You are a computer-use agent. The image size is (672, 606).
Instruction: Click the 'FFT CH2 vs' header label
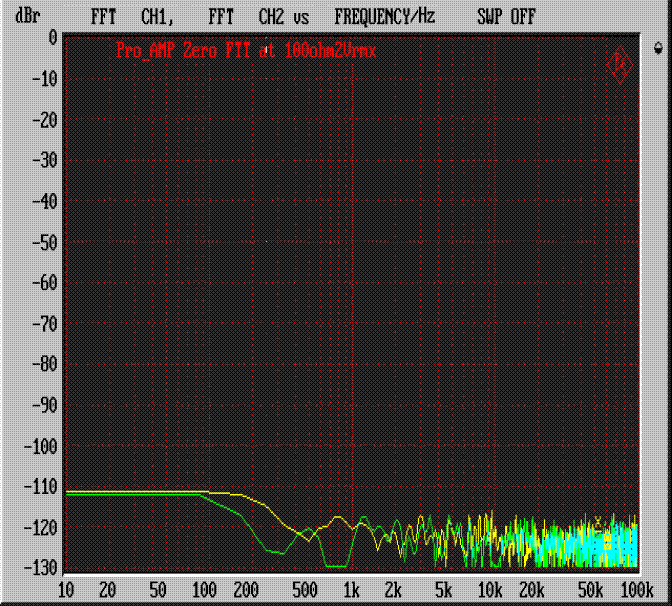(258, 17)
